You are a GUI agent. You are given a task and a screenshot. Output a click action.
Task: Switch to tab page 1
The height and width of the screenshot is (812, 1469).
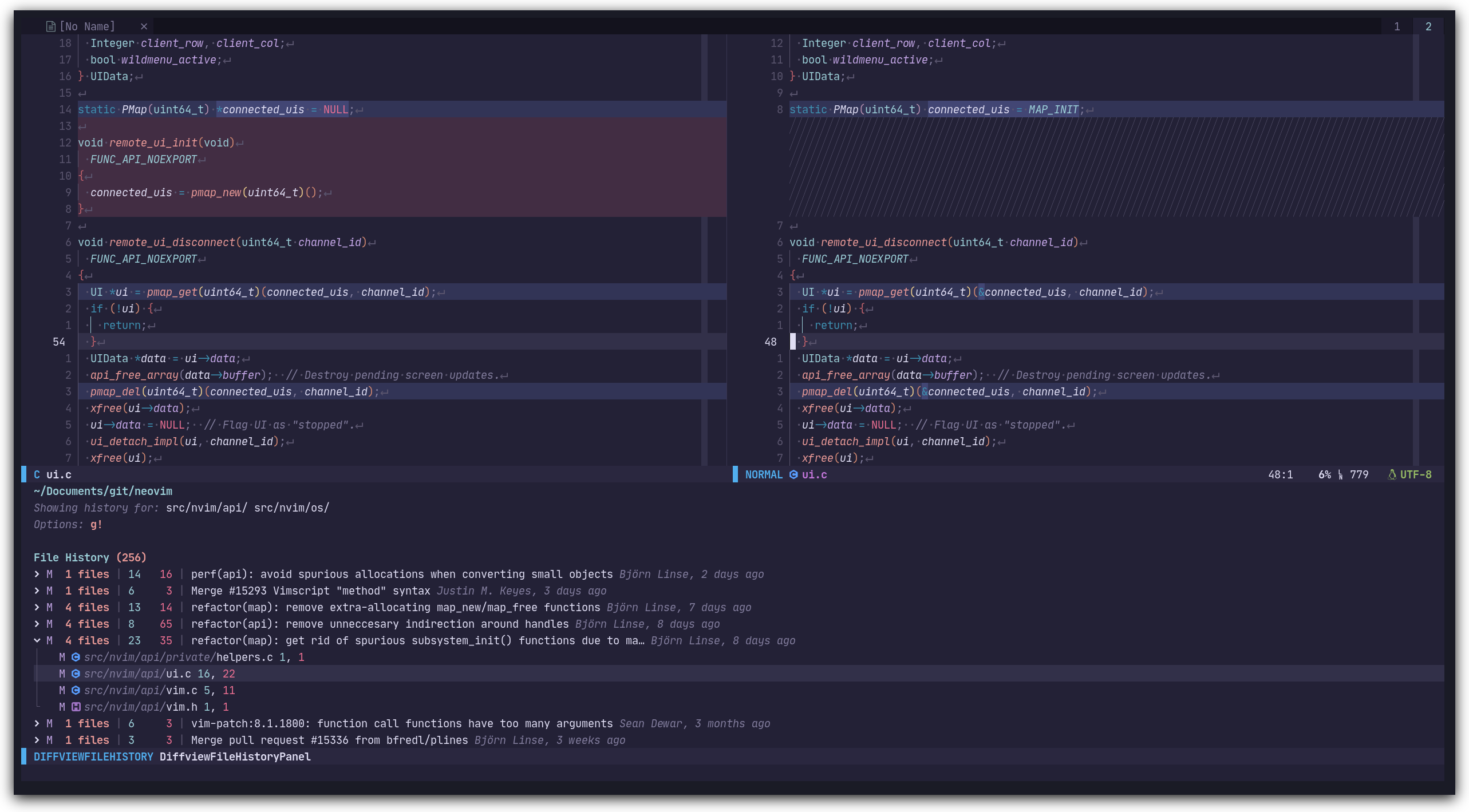point(1397,26)
